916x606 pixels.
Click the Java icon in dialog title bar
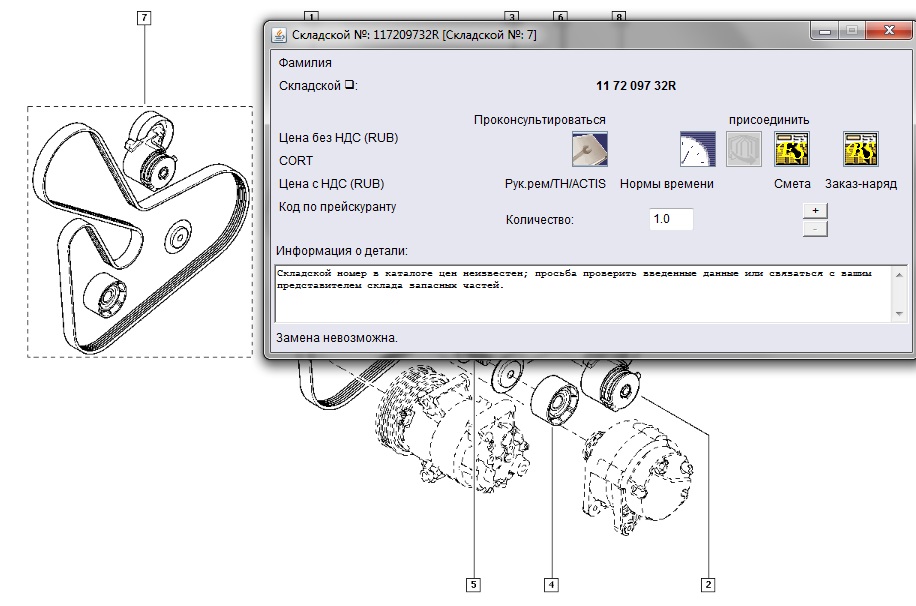[x=278, y=34]
